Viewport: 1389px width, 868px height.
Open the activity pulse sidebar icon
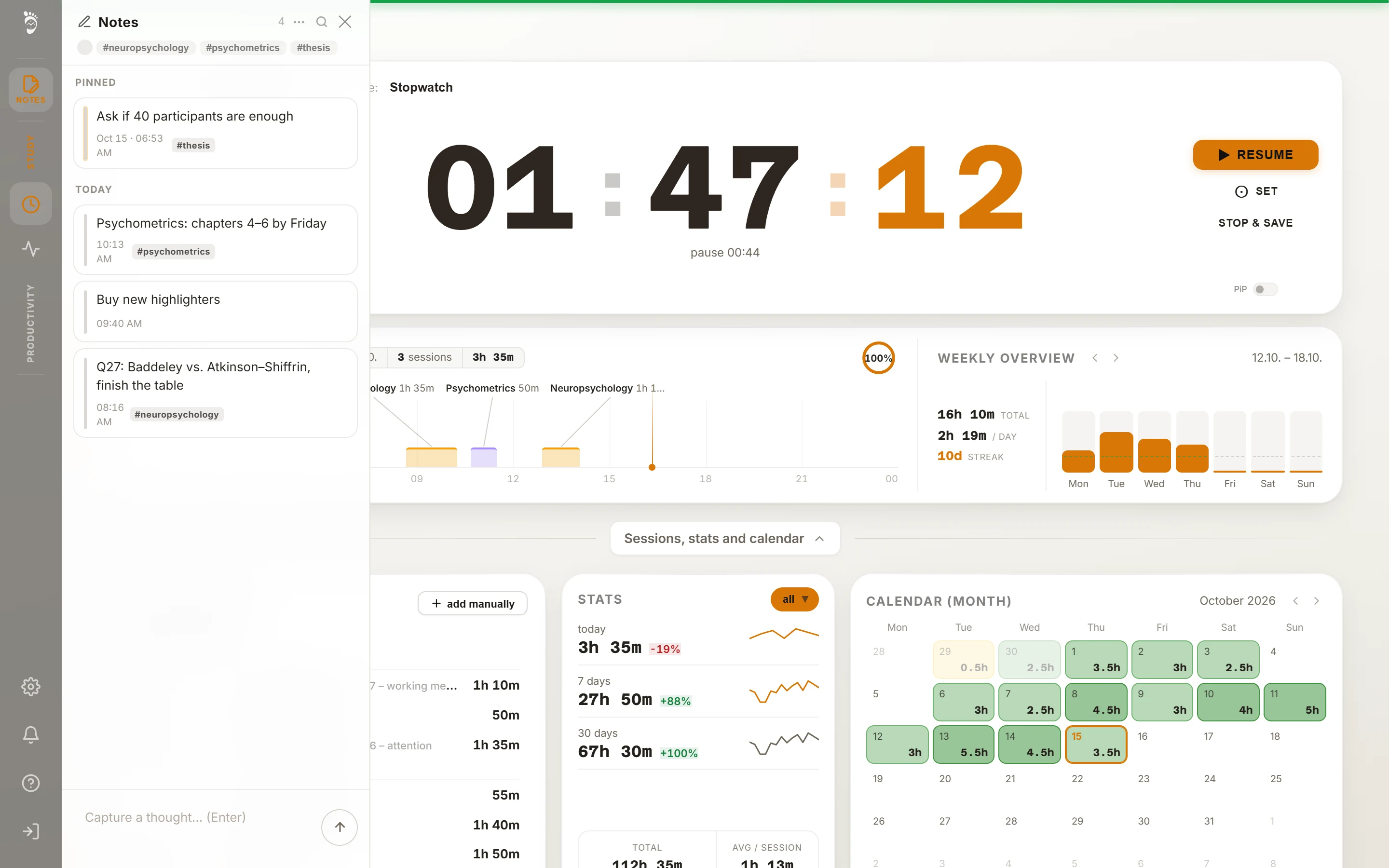point(30,248)
